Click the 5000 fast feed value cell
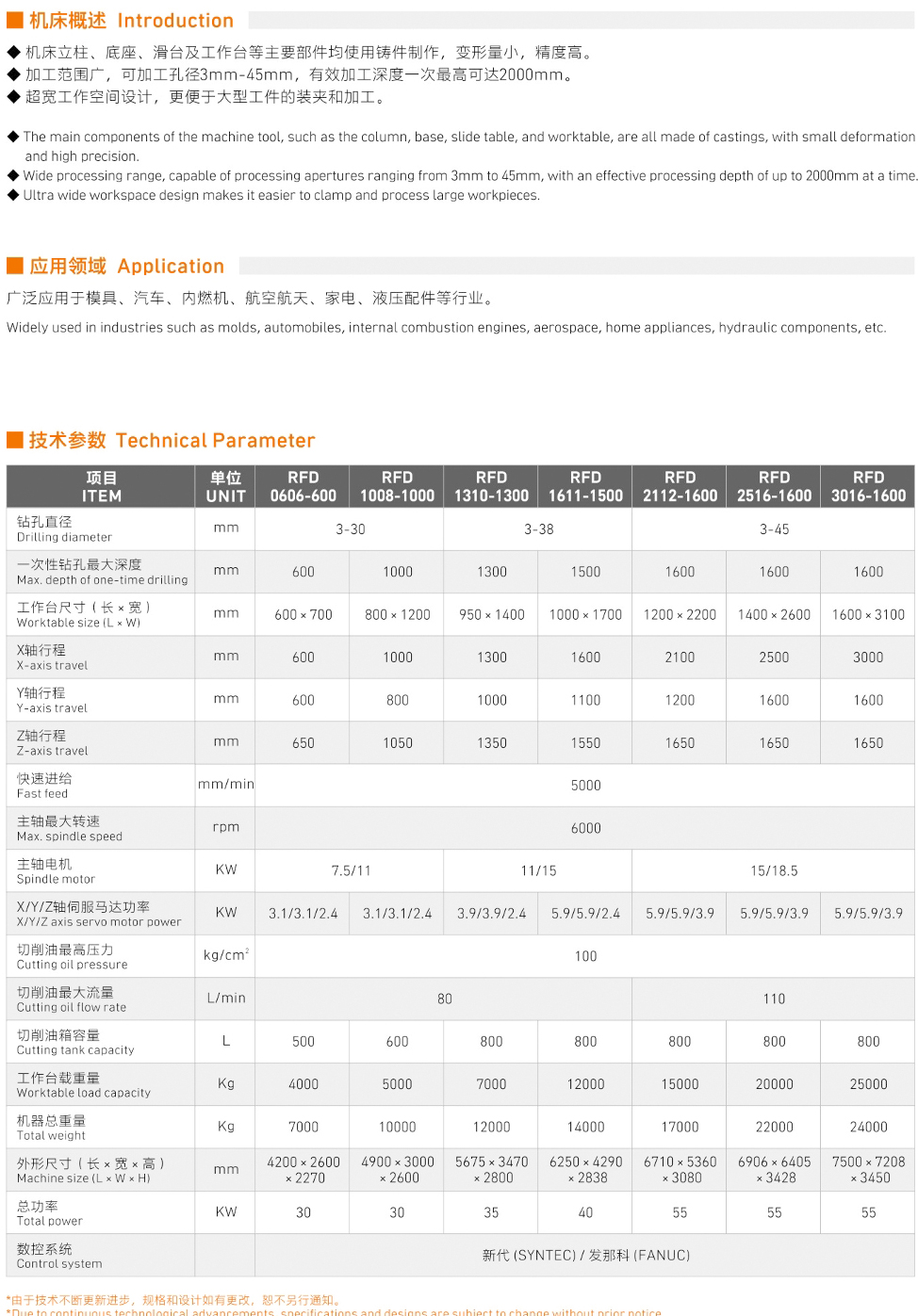Screen dimensions: 918x1316 click(x=584, y=785)
